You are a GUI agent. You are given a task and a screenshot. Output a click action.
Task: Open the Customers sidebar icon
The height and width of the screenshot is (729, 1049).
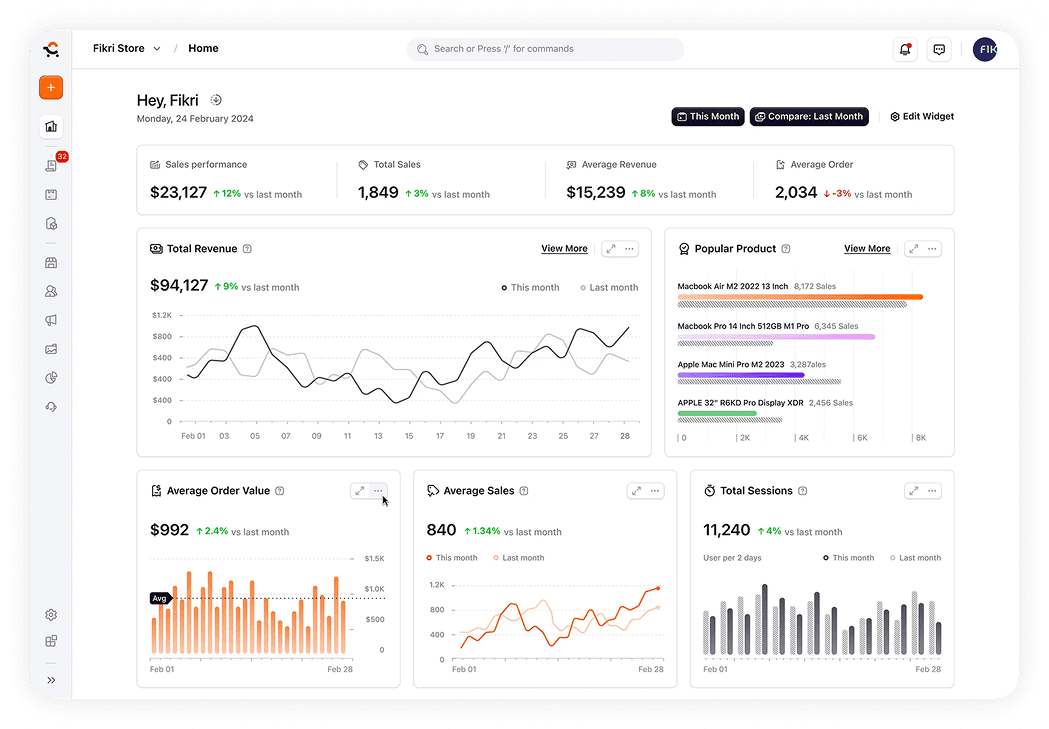tap(51, 291)
